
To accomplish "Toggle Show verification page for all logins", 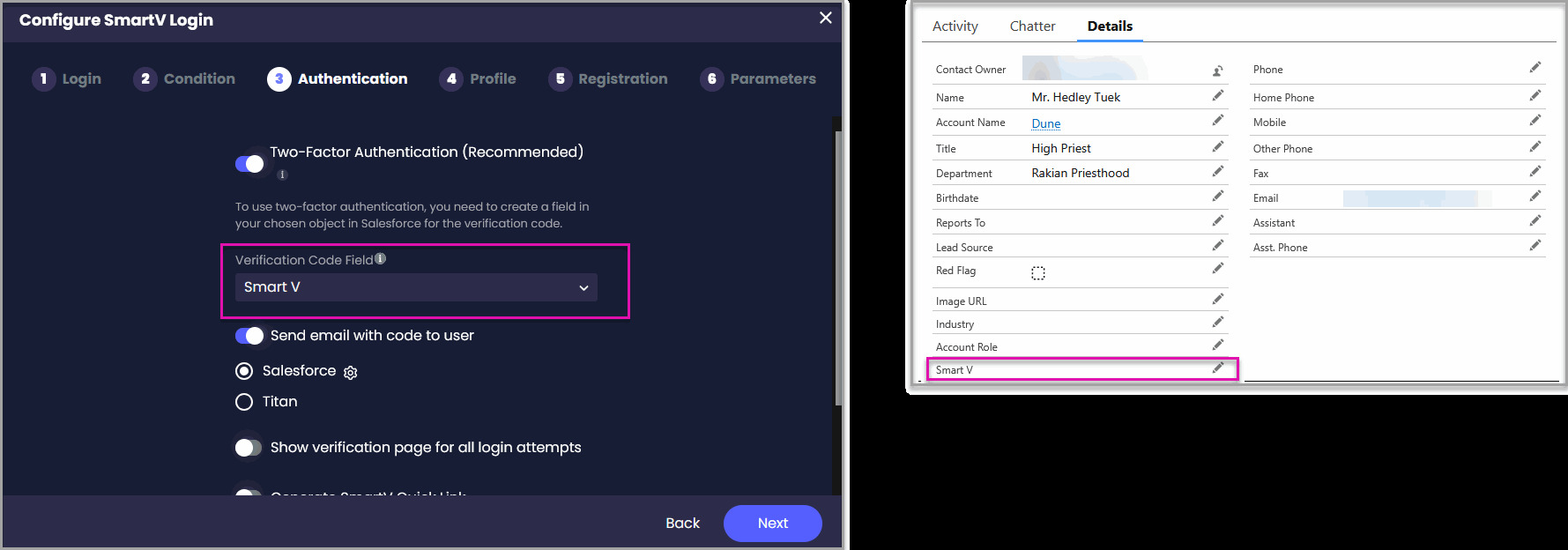I will coord(249,448).
